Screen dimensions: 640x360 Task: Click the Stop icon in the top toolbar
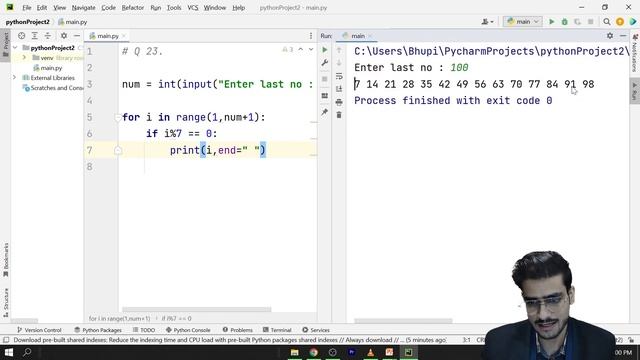590,22
